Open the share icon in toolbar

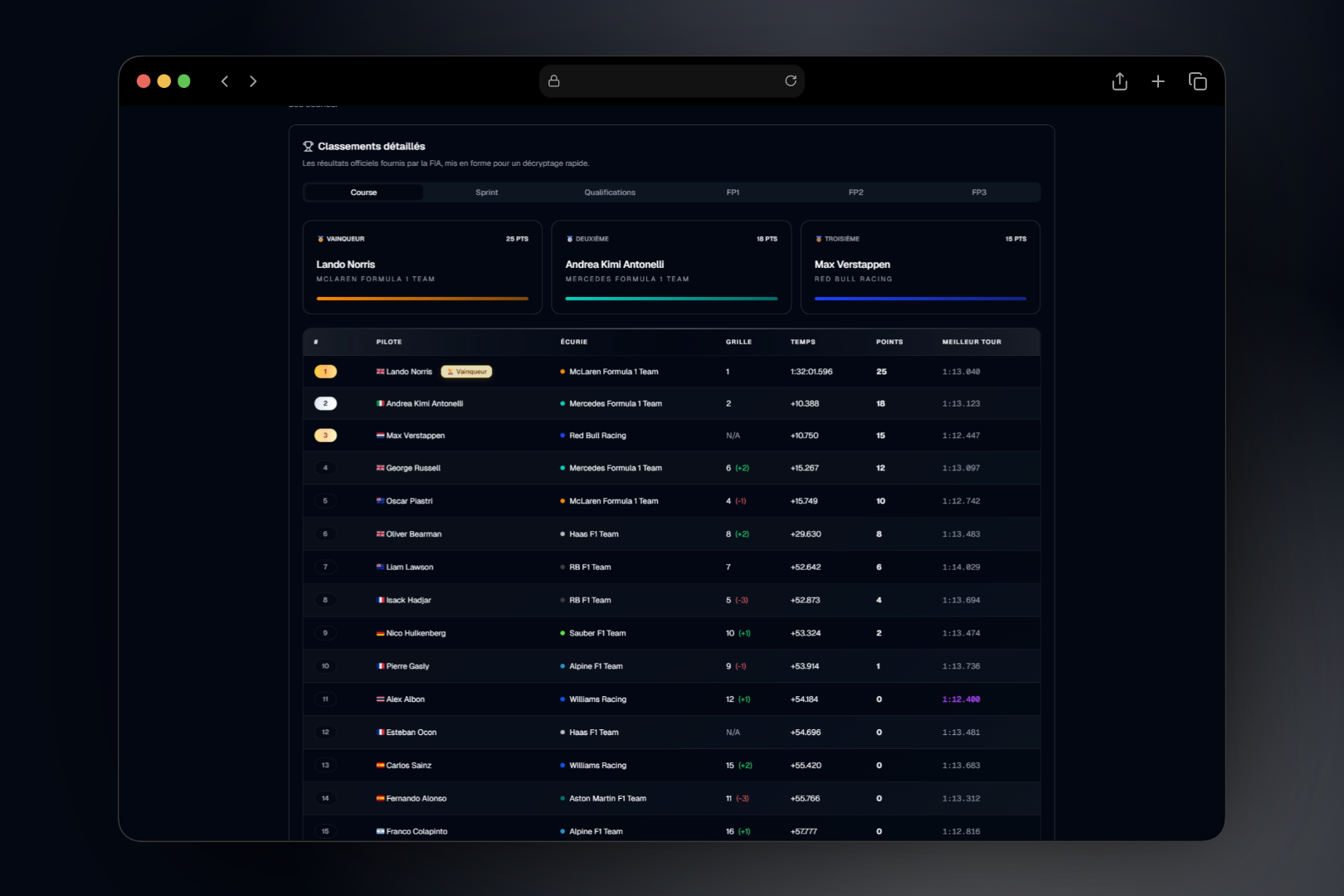(x=1120, y=81)
